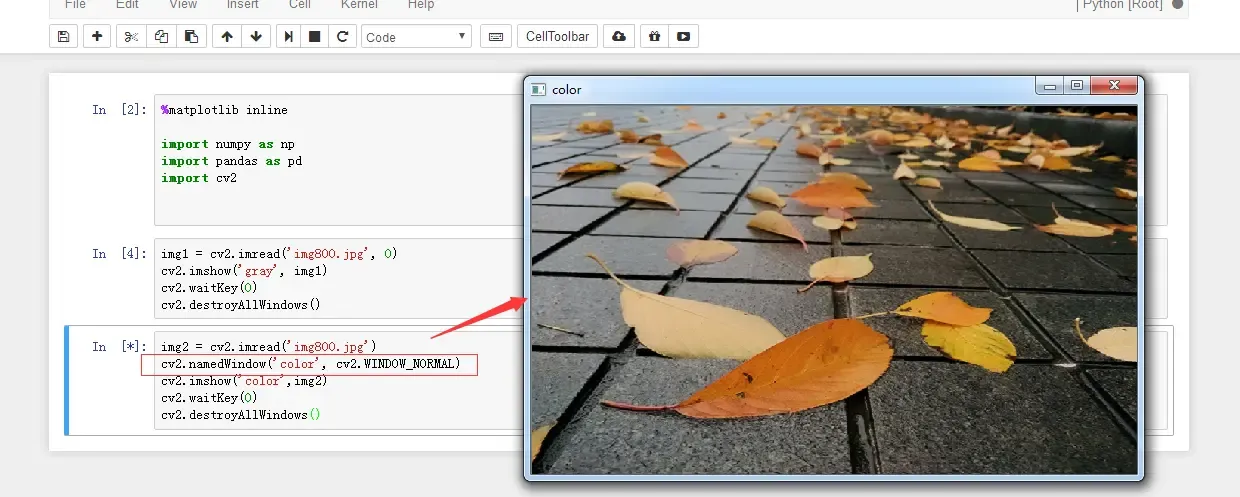Move the selected cell down
The height and width of the screenshot is (497, 1240).
point(256,37)
